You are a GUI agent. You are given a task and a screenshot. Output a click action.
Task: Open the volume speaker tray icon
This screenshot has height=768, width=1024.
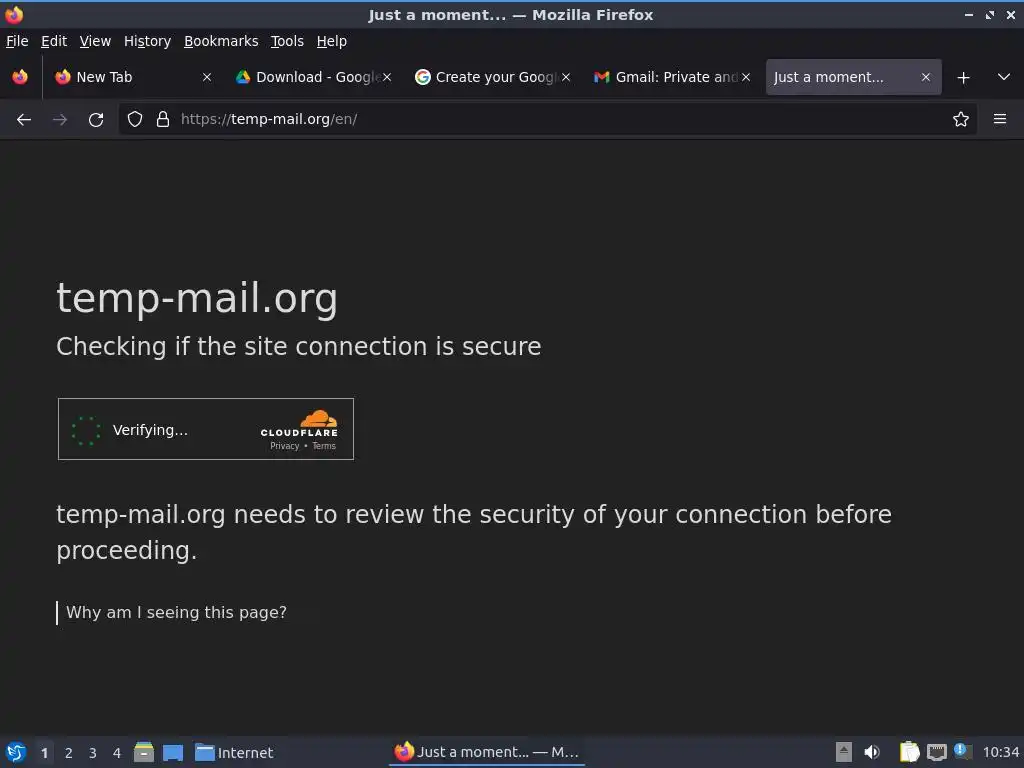[x=872, y=752]
